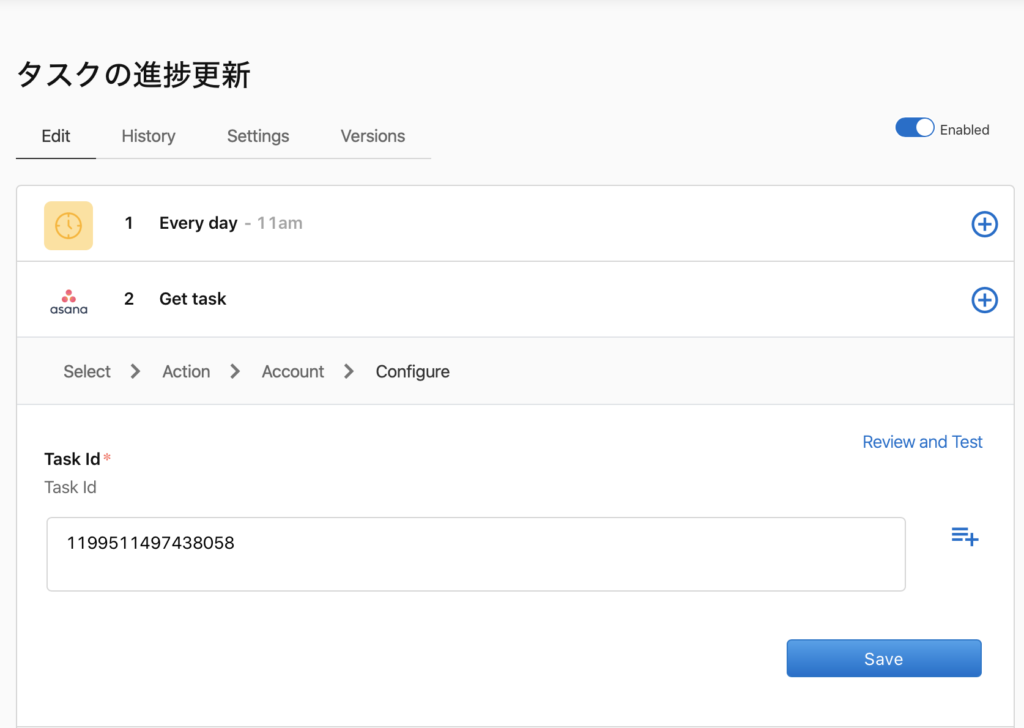Add step after Get task action

pos(984,300)
